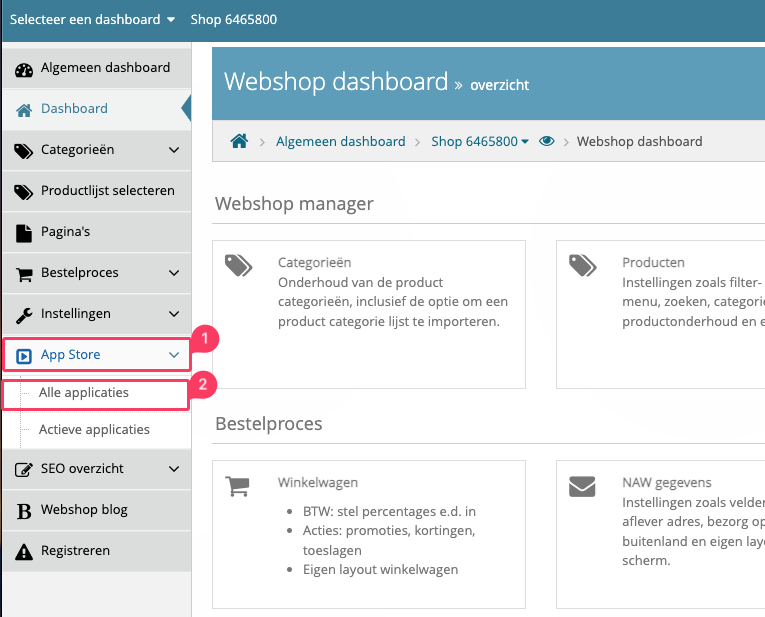Select Alle applicaties under App Store
The height and width of the screenshot is (617, 765).
pos(84,393)
